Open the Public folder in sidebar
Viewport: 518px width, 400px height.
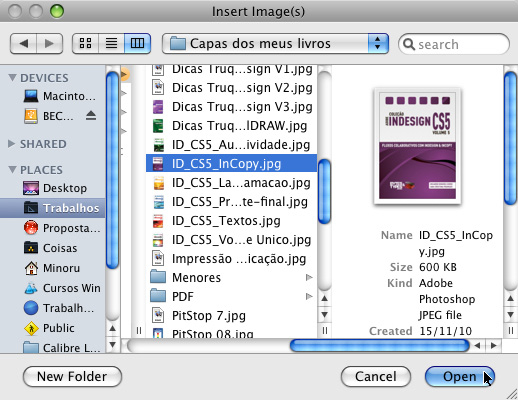(x=49, y=328)
